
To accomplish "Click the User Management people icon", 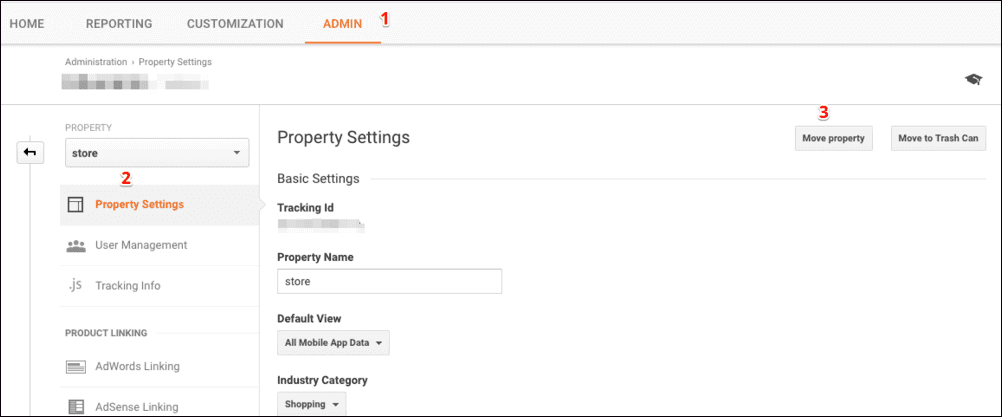I will pyautogui.click(x=75, y=245).
